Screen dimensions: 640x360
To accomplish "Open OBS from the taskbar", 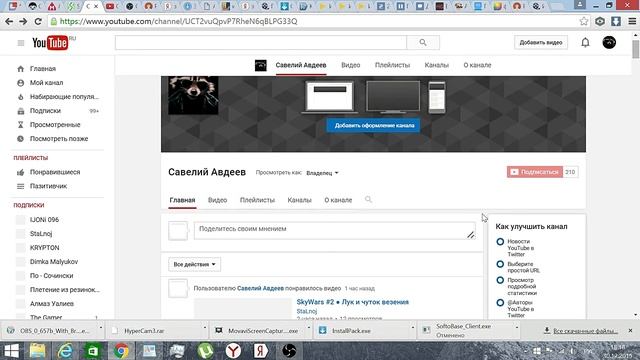I will [x=289, y=351].
